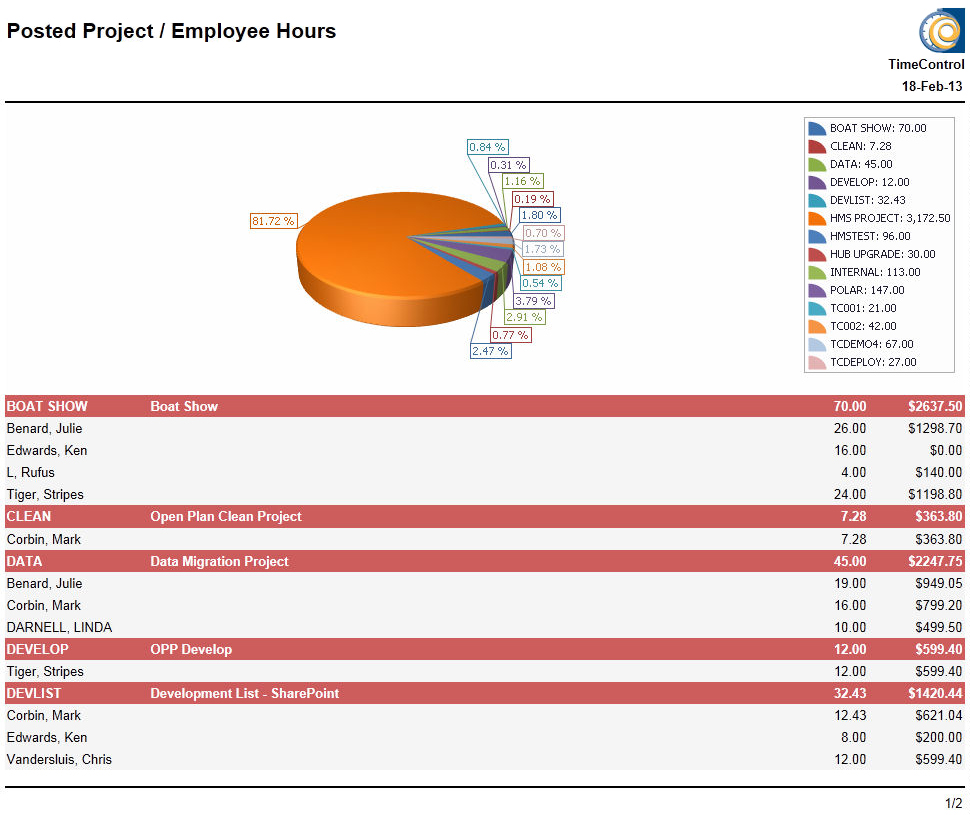Select Tiger, Stripes under DEVELOP

[45, 671]
